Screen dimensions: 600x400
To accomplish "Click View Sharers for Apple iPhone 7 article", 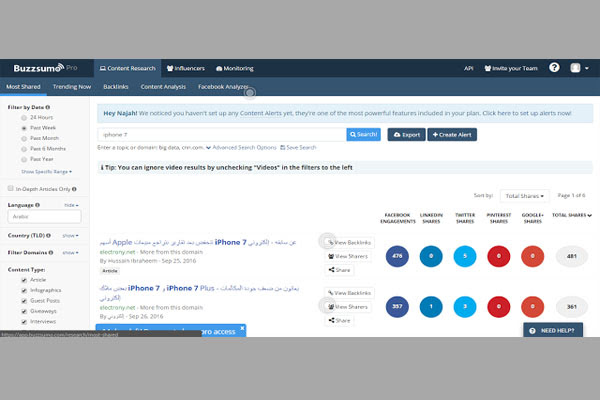I will coord(348,256).
